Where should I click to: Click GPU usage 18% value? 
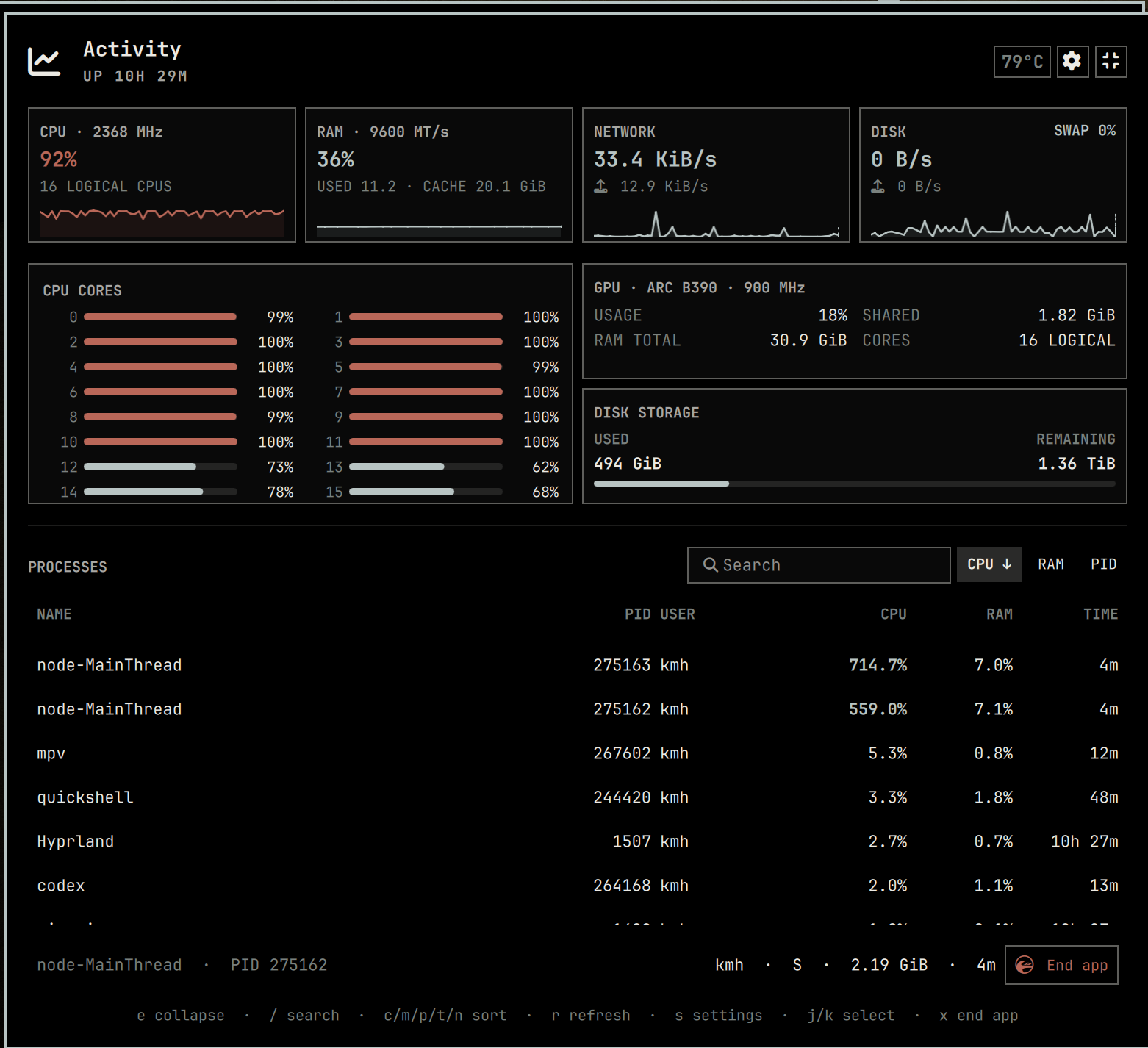pyautogui.click(x=833, y=315)
